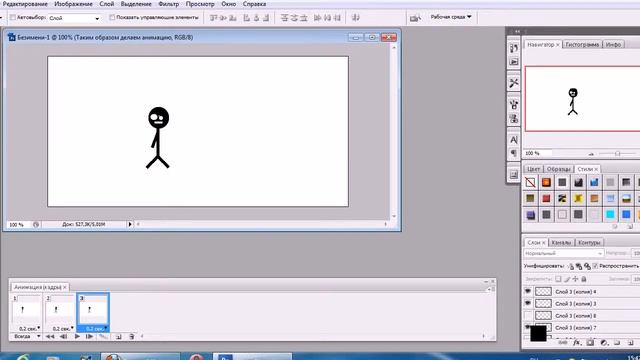The height and width of the screenshot is (360, 640).
Task: Click the layer styles fx icon
Action: pyautogui.click(x=576, y=343)
